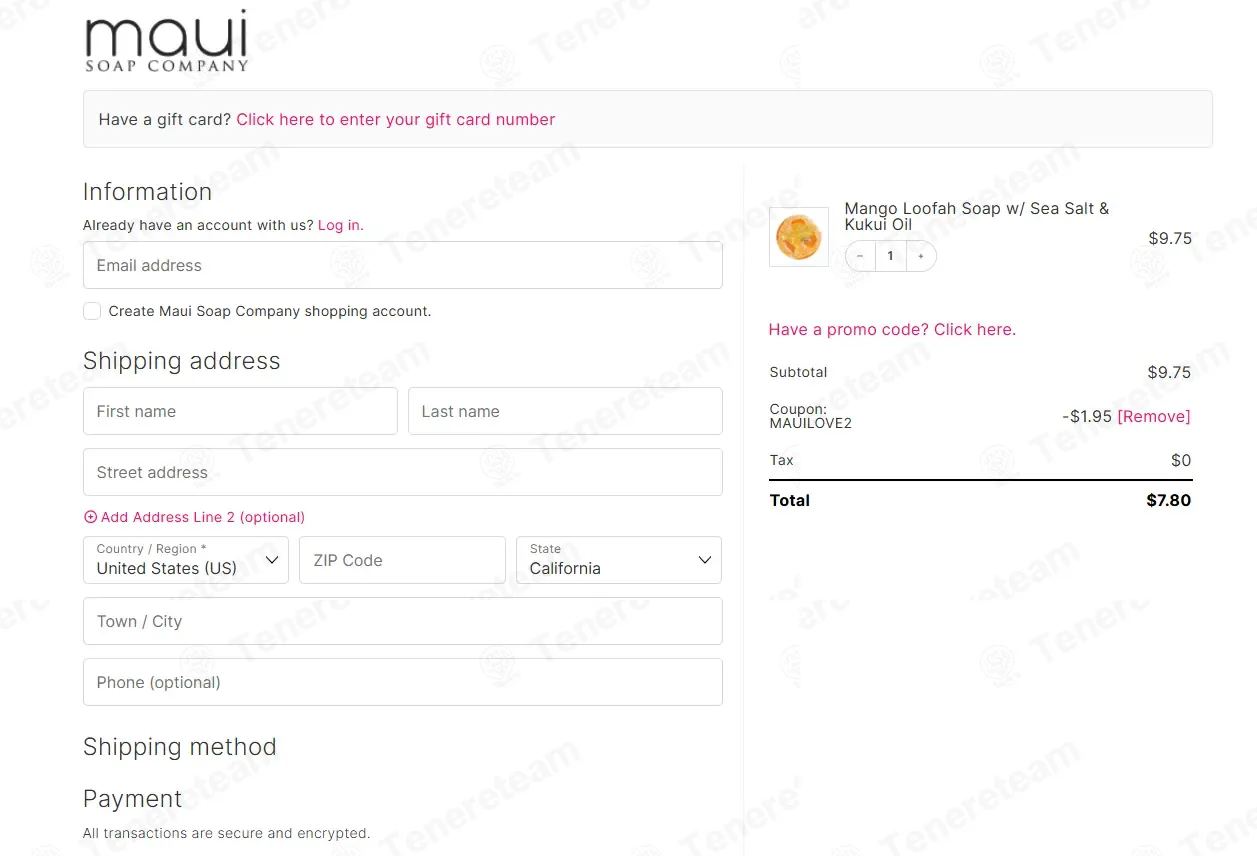The height and width of the screenshot is (856, 1257).
Task: Click the gift card number link
Action: pos(396,119)
